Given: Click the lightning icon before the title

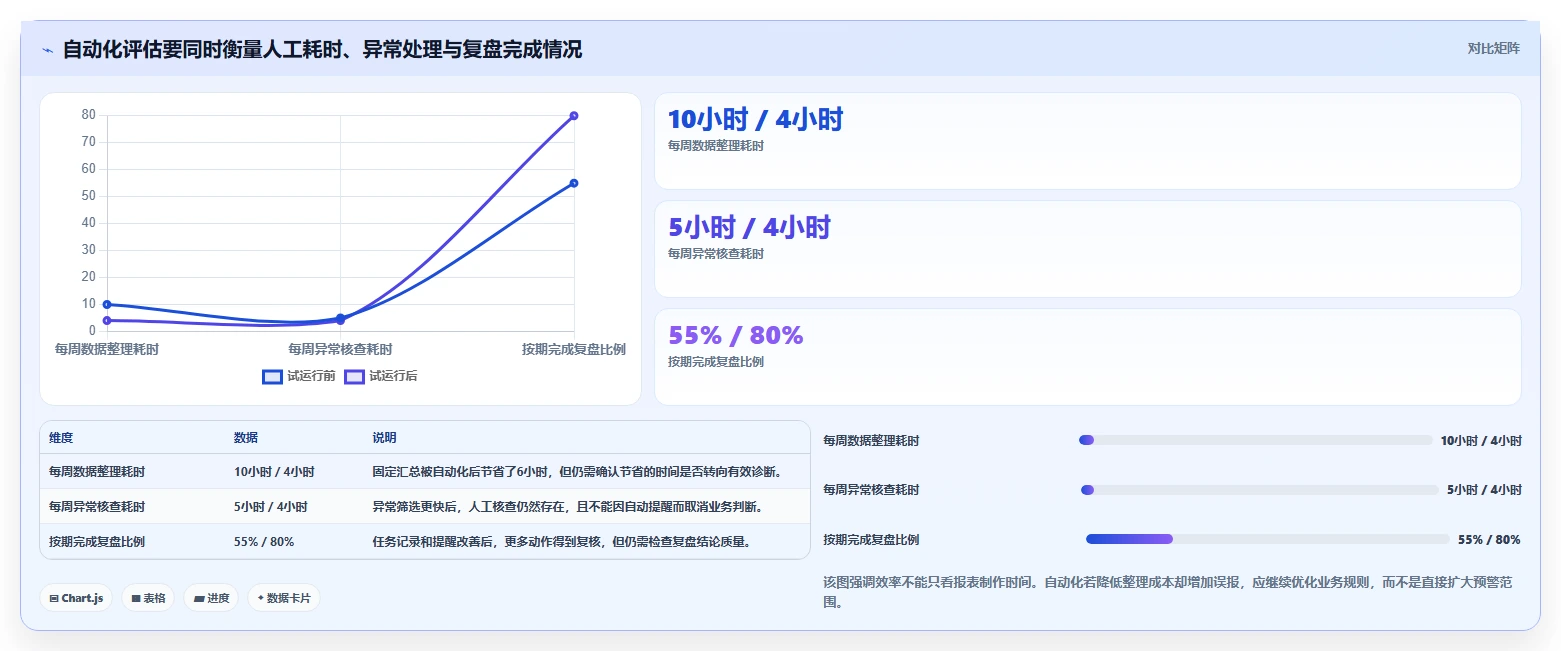Looking at the screenshot, I should click(47, 50).
